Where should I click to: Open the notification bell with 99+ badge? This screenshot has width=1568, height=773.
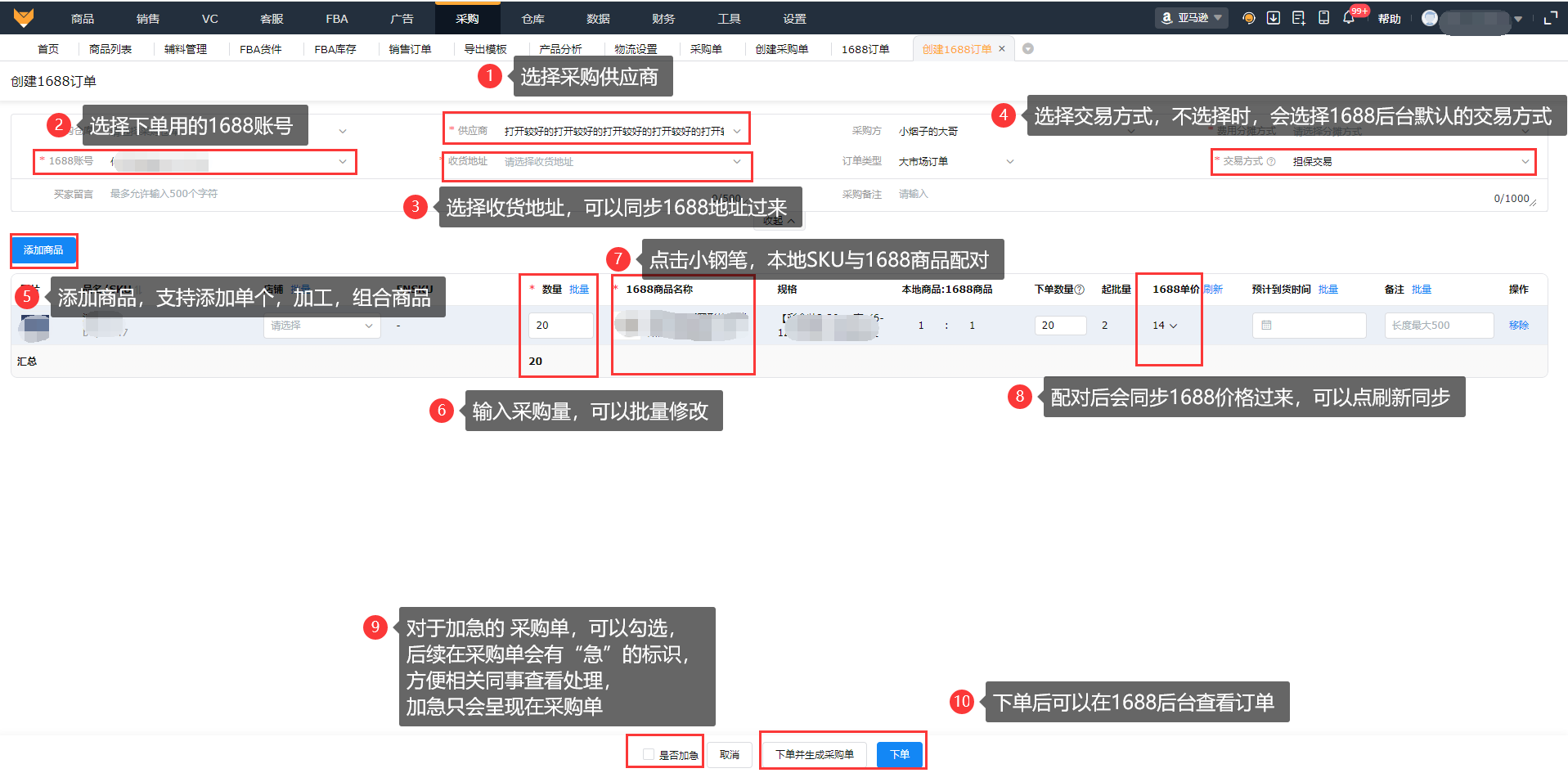(x=1349, y=18)
